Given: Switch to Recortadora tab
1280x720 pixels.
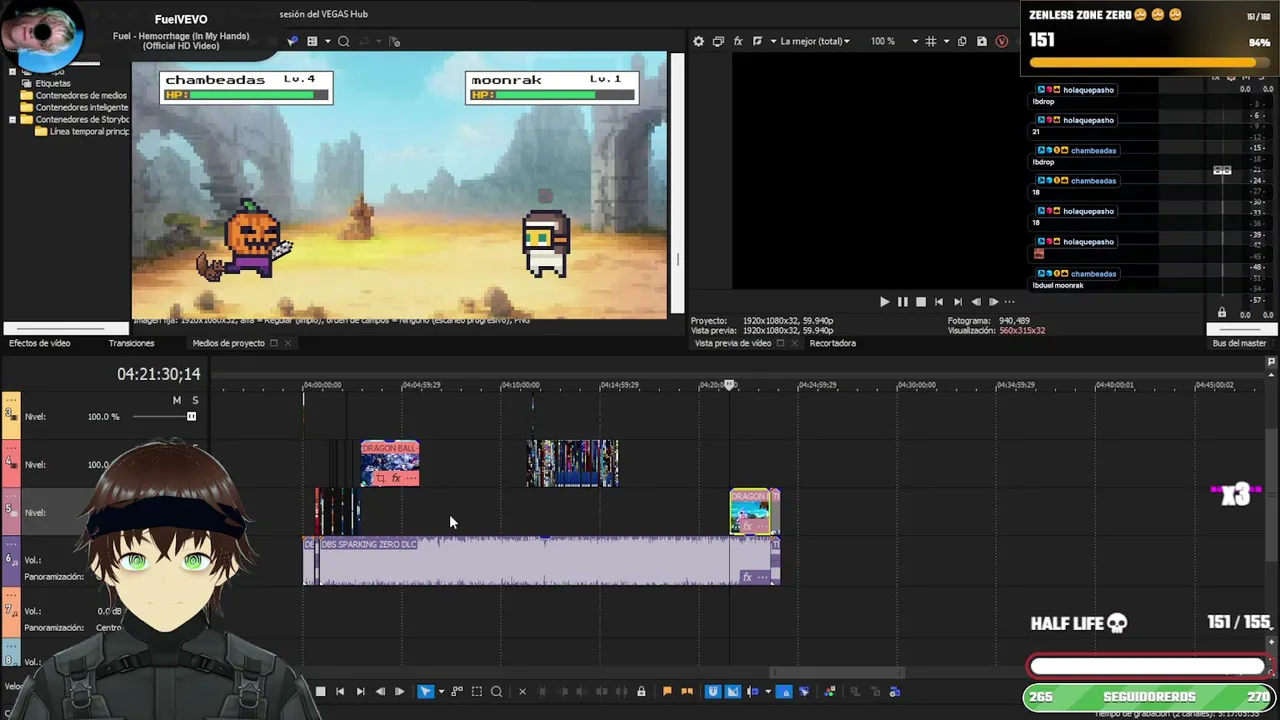Looking at the screenshot, I should click(x=833, y=343).
